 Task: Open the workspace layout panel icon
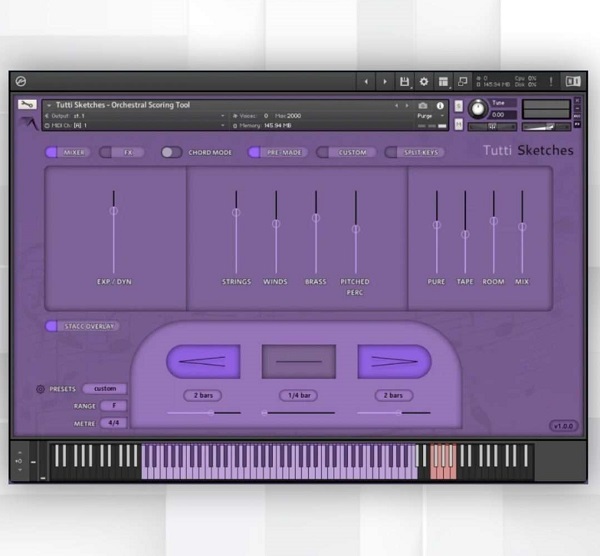[x=443, y=82]
